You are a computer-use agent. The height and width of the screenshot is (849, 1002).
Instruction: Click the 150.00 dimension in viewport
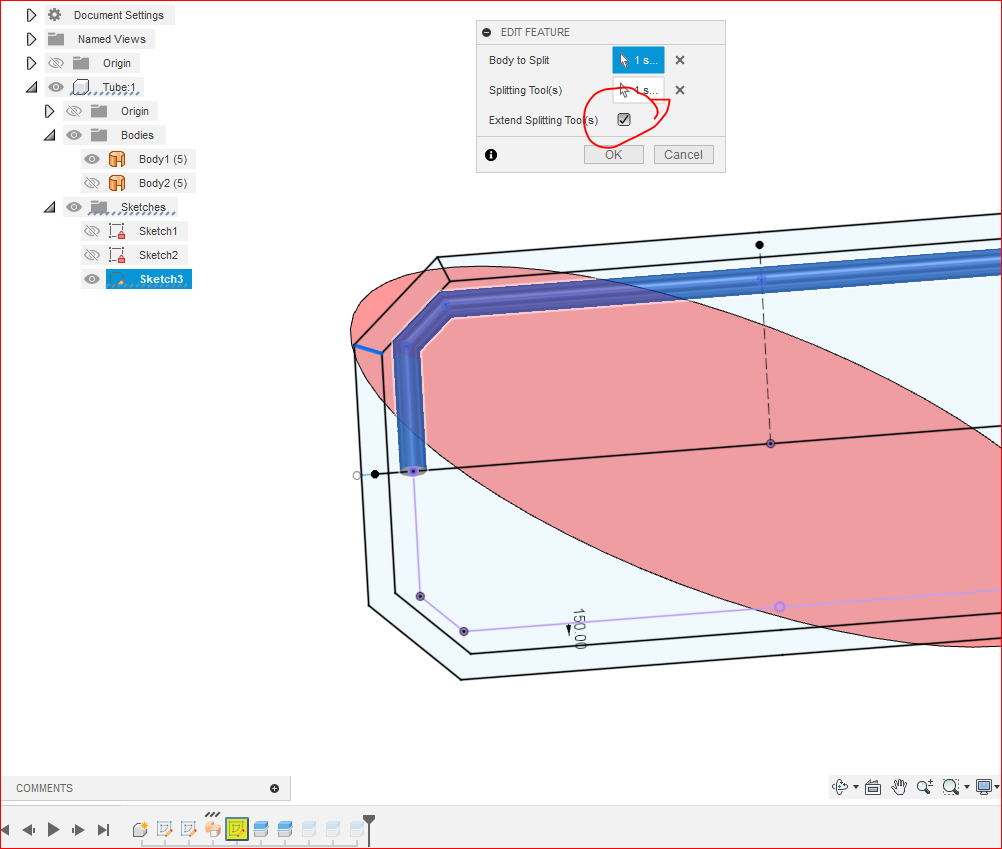(579, 629)
